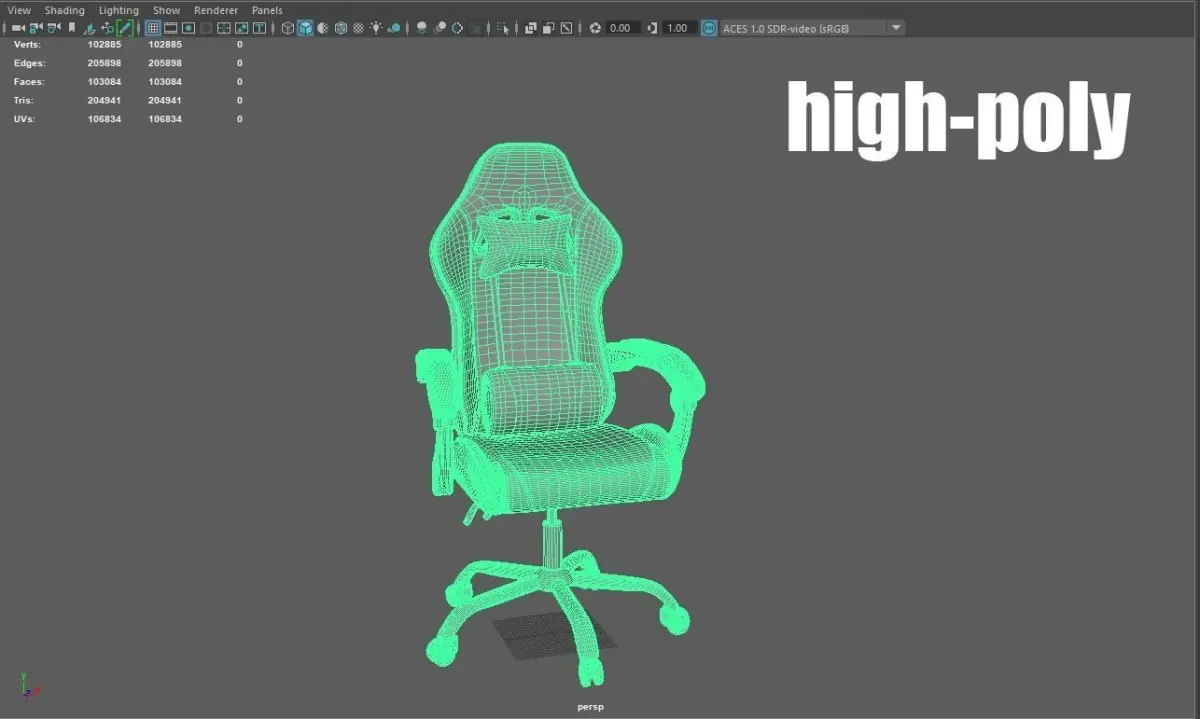This screenshot has height=719, width=1200.
Task: Click the Depth of Field icon
Action: pos(476,28)
